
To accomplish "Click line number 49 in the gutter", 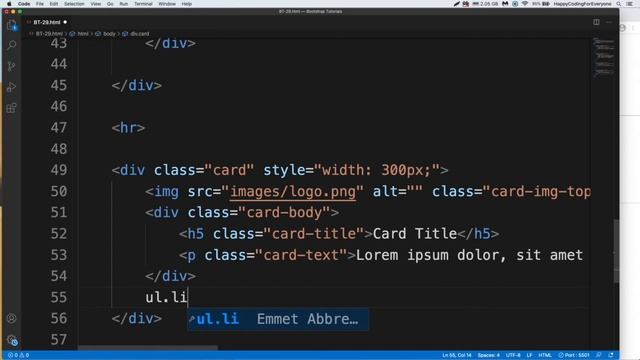I will [x=59, y=170].
